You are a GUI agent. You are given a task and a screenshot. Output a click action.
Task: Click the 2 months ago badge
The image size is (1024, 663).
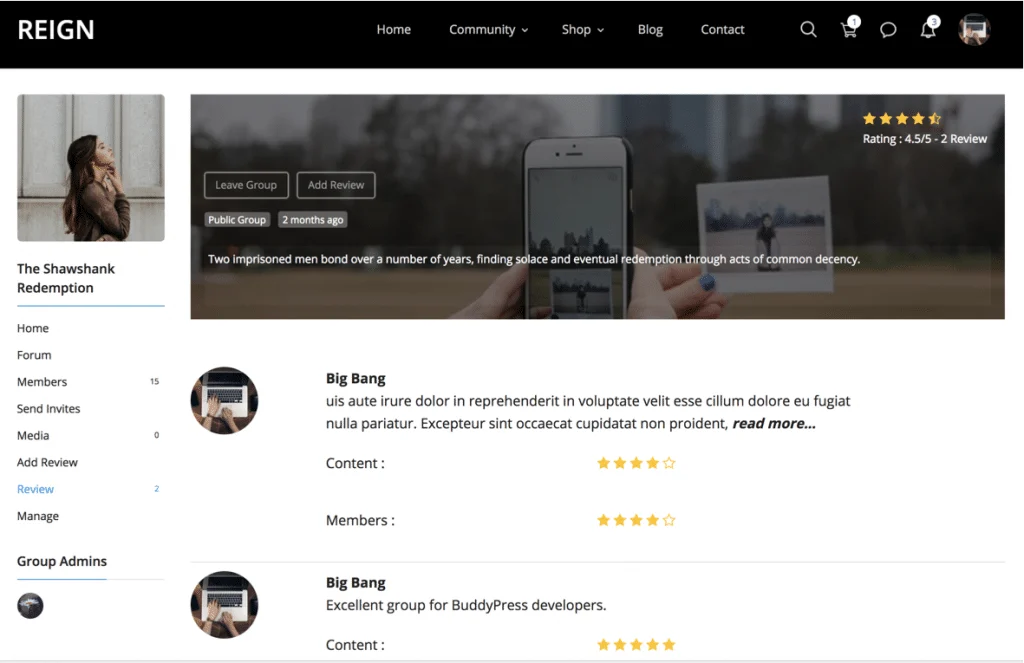click(312, 219)
